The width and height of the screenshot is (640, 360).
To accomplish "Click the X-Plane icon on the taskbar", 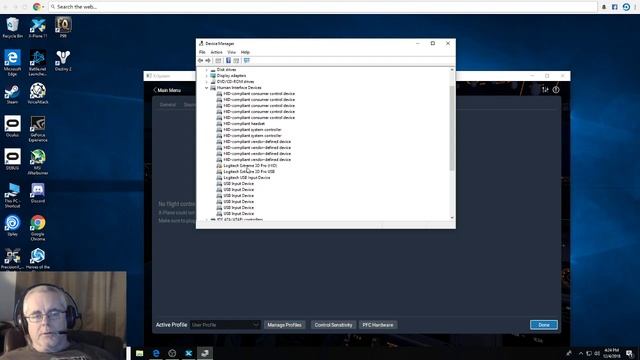I will tap(189, 353).
